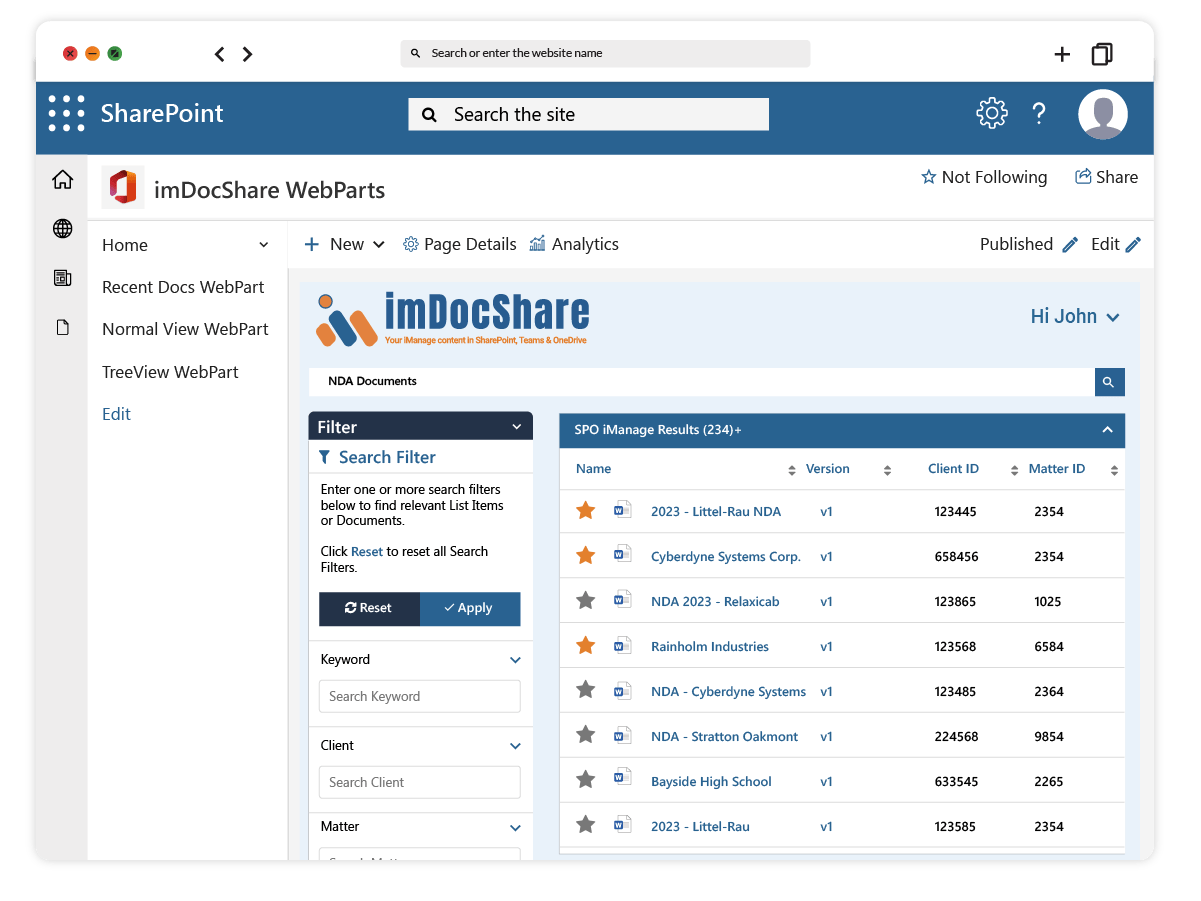Unfavorite 2023 - Littel-Rau NDA star
1201x901 pixels.
[x=586, y=510]
